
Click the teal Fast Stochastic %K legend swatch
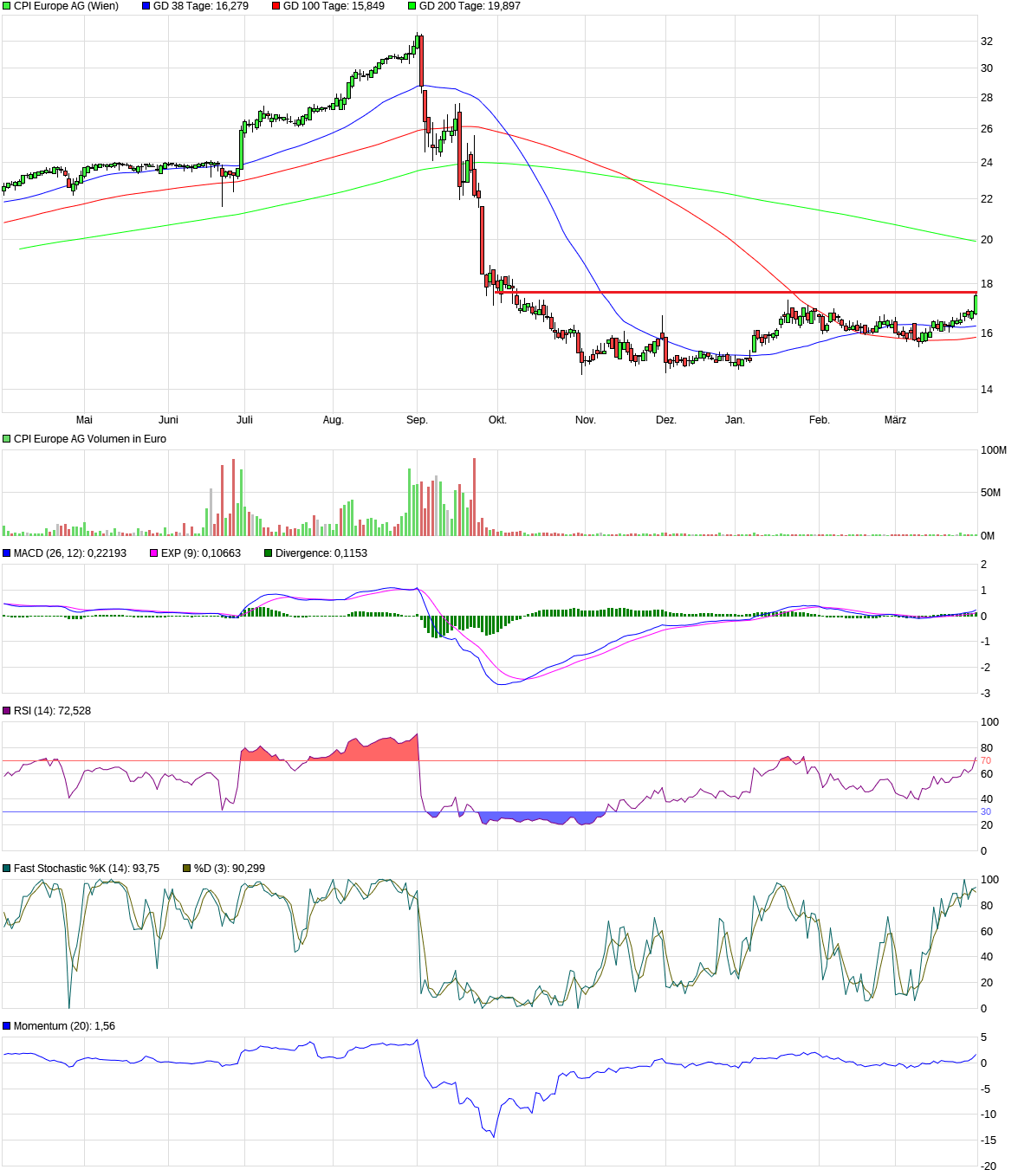point(7,869)
